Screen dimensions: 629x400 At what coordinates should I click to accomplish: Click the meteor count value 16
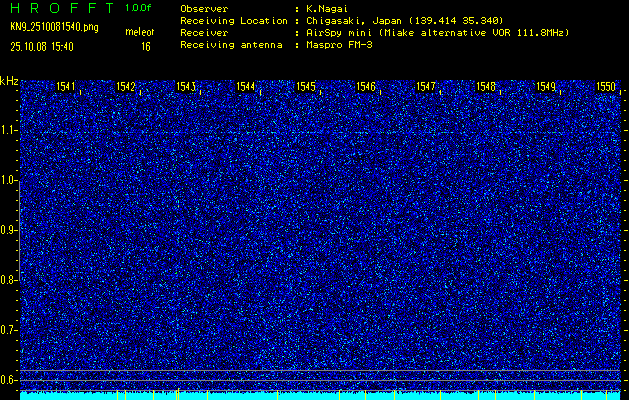(x=146, y=46)
